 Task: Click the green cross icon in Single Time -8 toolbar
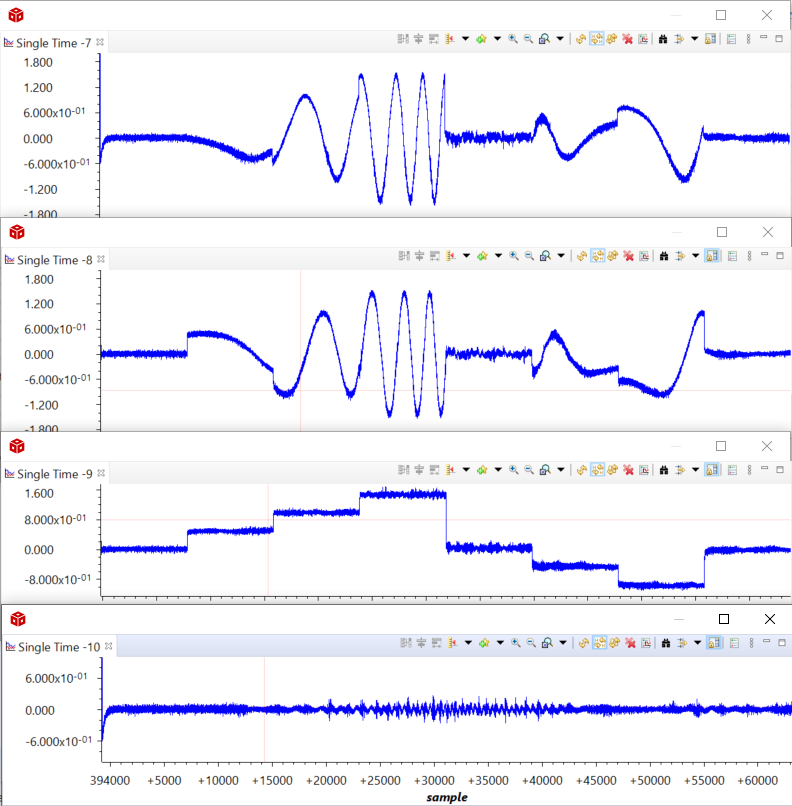[482, 255]
